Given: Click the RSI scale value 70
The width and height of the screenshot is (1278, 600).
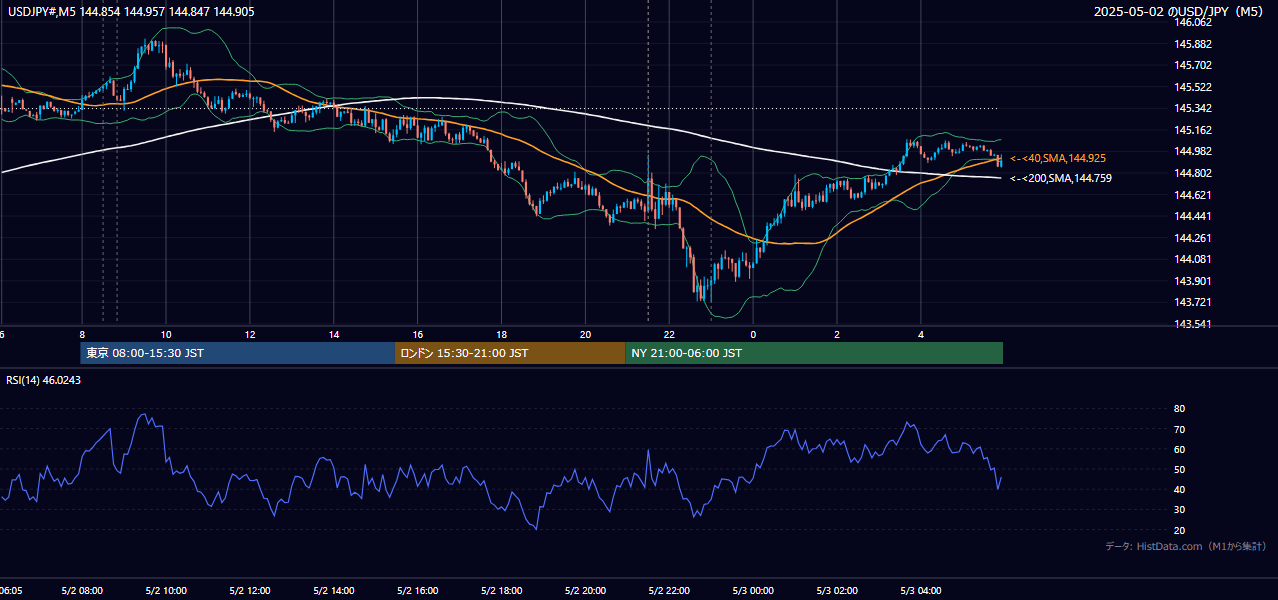Looking at the screenshot, I should pos(1180,429).
